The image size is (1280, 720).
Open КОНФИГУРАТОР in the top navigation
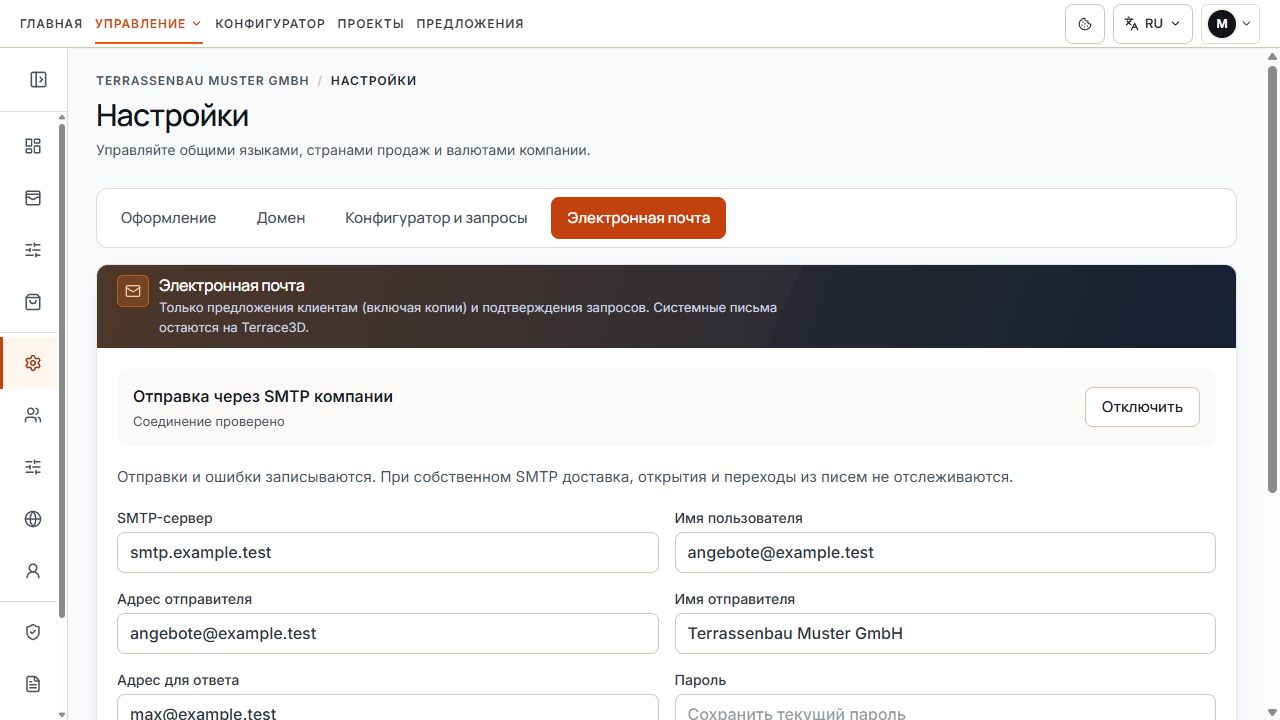tap(270, 24)
